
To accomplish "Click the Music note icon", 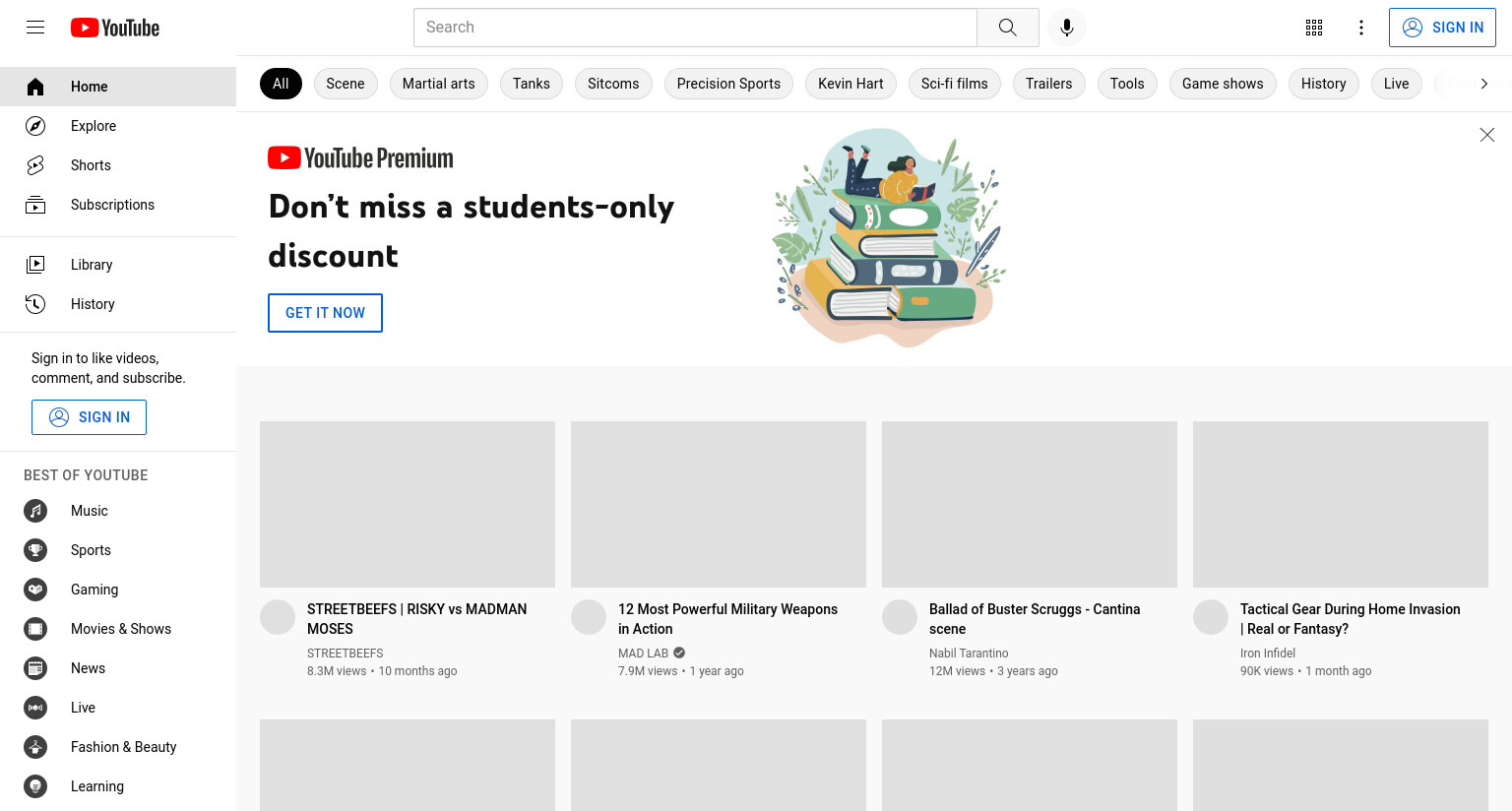I will pyautogui.click(x=35, y=511).
